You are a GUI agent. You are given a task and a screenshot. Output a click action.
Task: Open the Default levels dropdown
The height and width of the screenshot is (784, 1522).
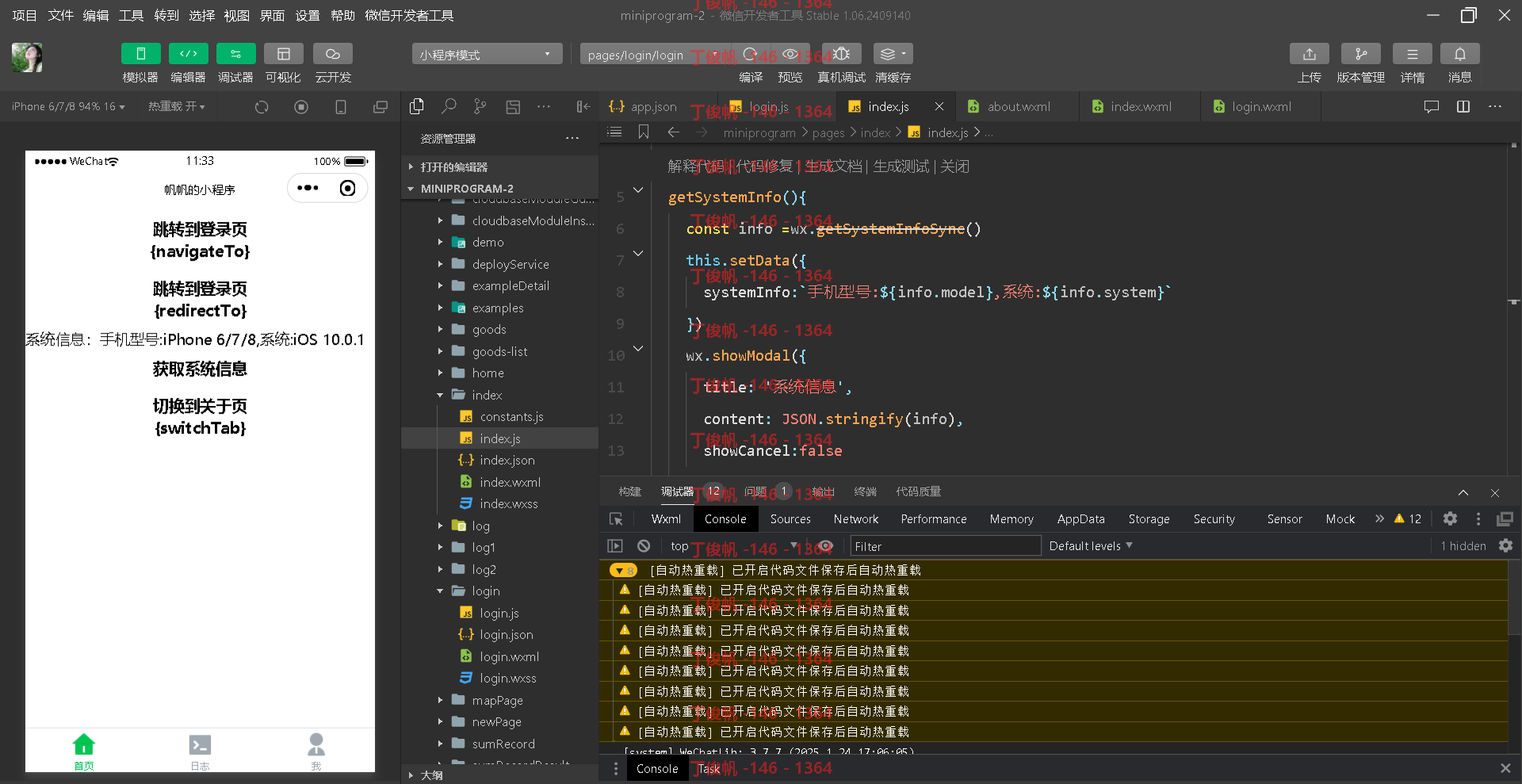click(x=1091, y=546)
